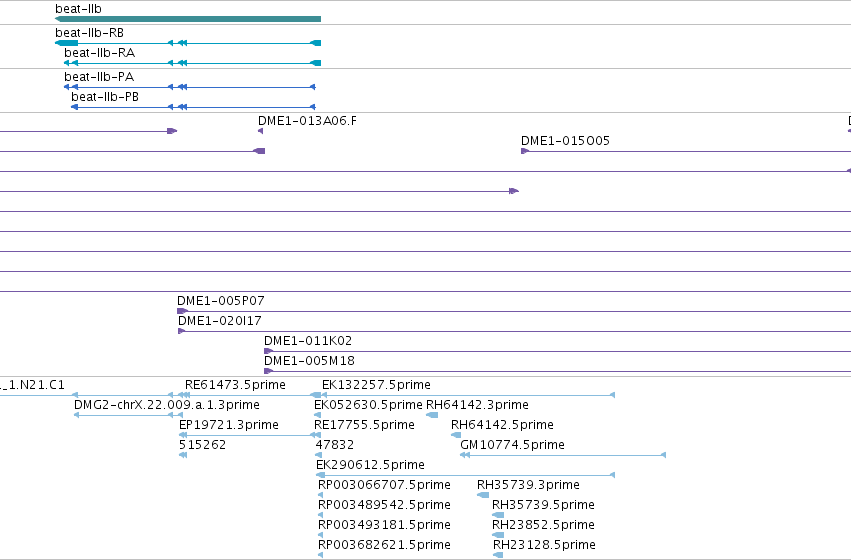Screen dimensions: 851x560
Task: Click the DME1-020I17 feature label
Action: [x=219, y=321]
